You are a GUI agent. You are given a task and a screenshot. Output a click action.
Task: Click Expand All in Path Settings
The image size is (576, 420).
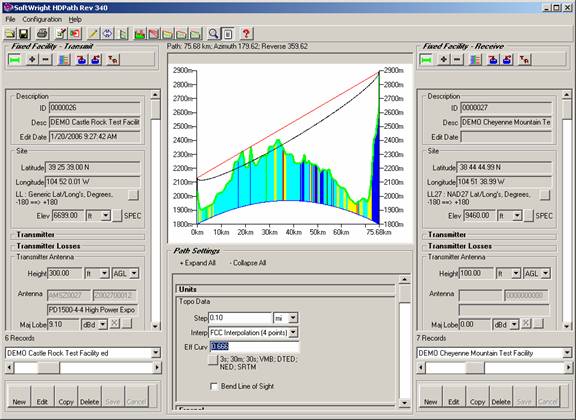198,263
